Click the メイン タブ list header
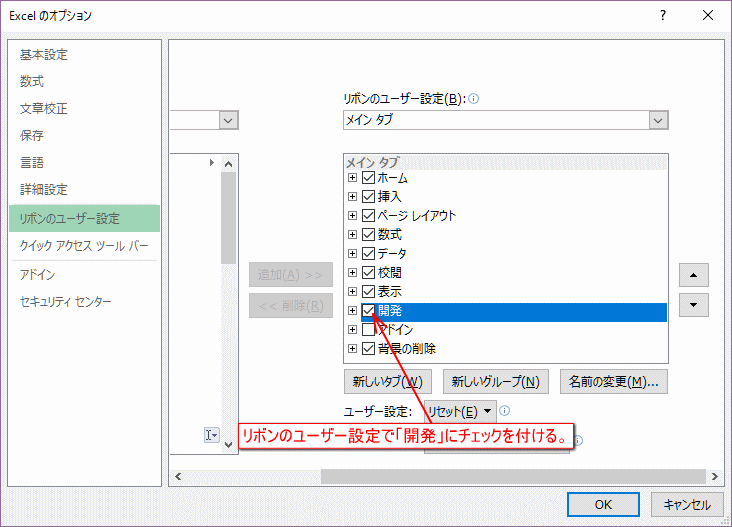The width and height of the screenshot is (732, 527). [x=506, y=162]
